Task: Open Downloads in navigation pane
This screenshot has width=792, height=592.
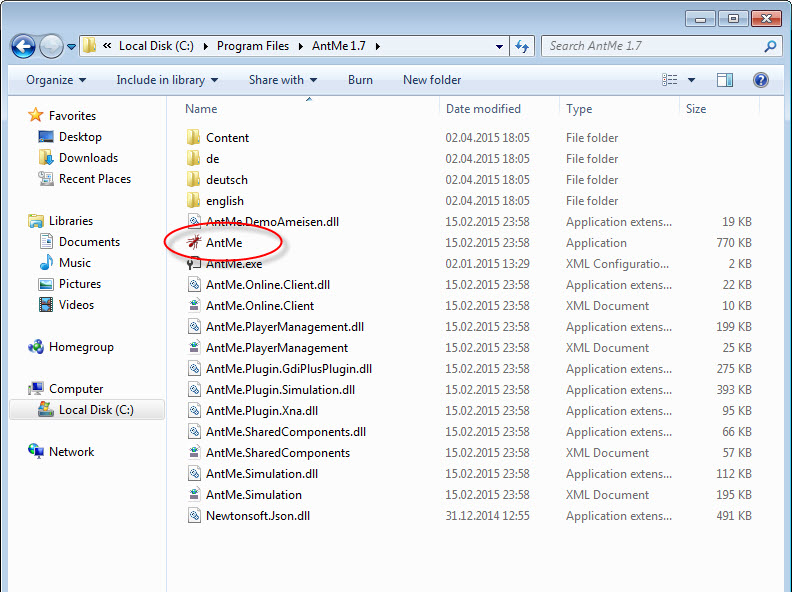Action: (88, 158)
